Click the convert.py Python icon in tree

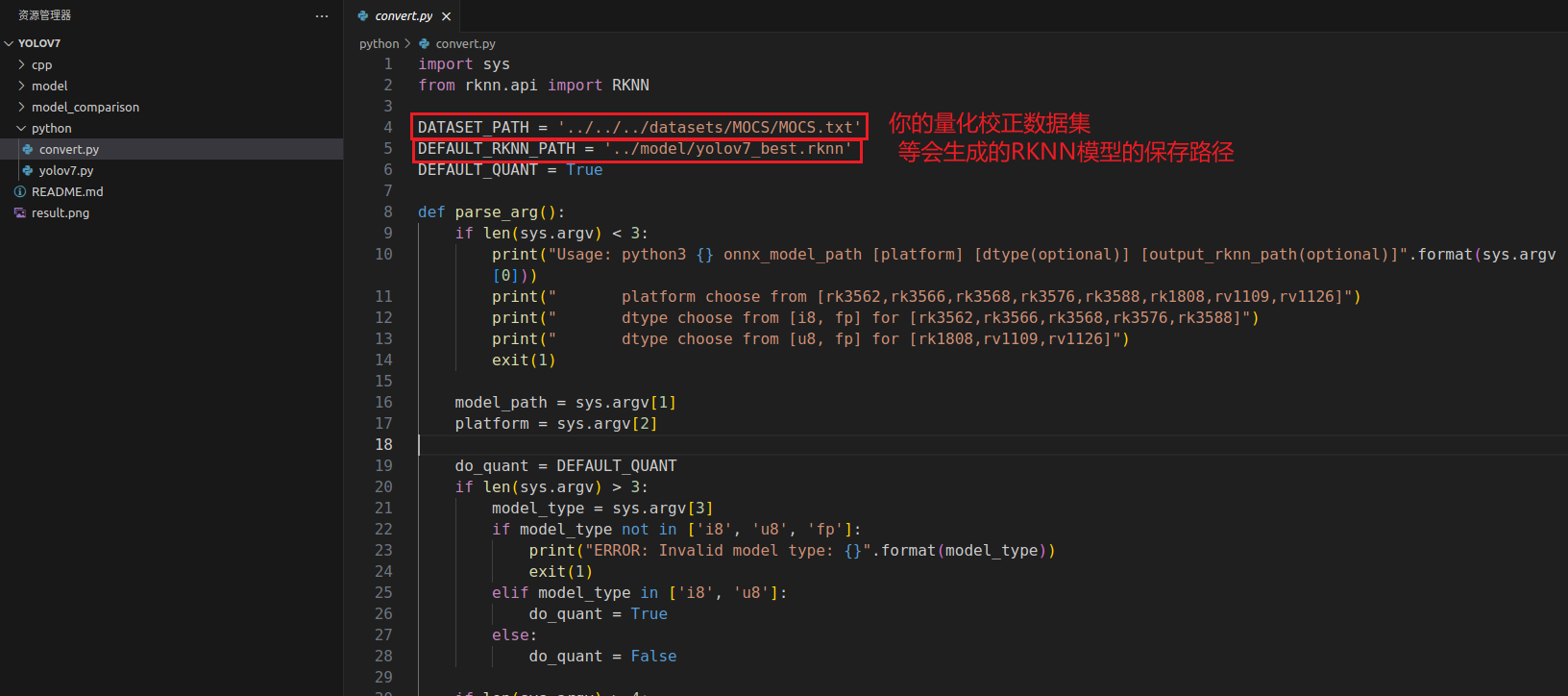(x=28, y=149)
